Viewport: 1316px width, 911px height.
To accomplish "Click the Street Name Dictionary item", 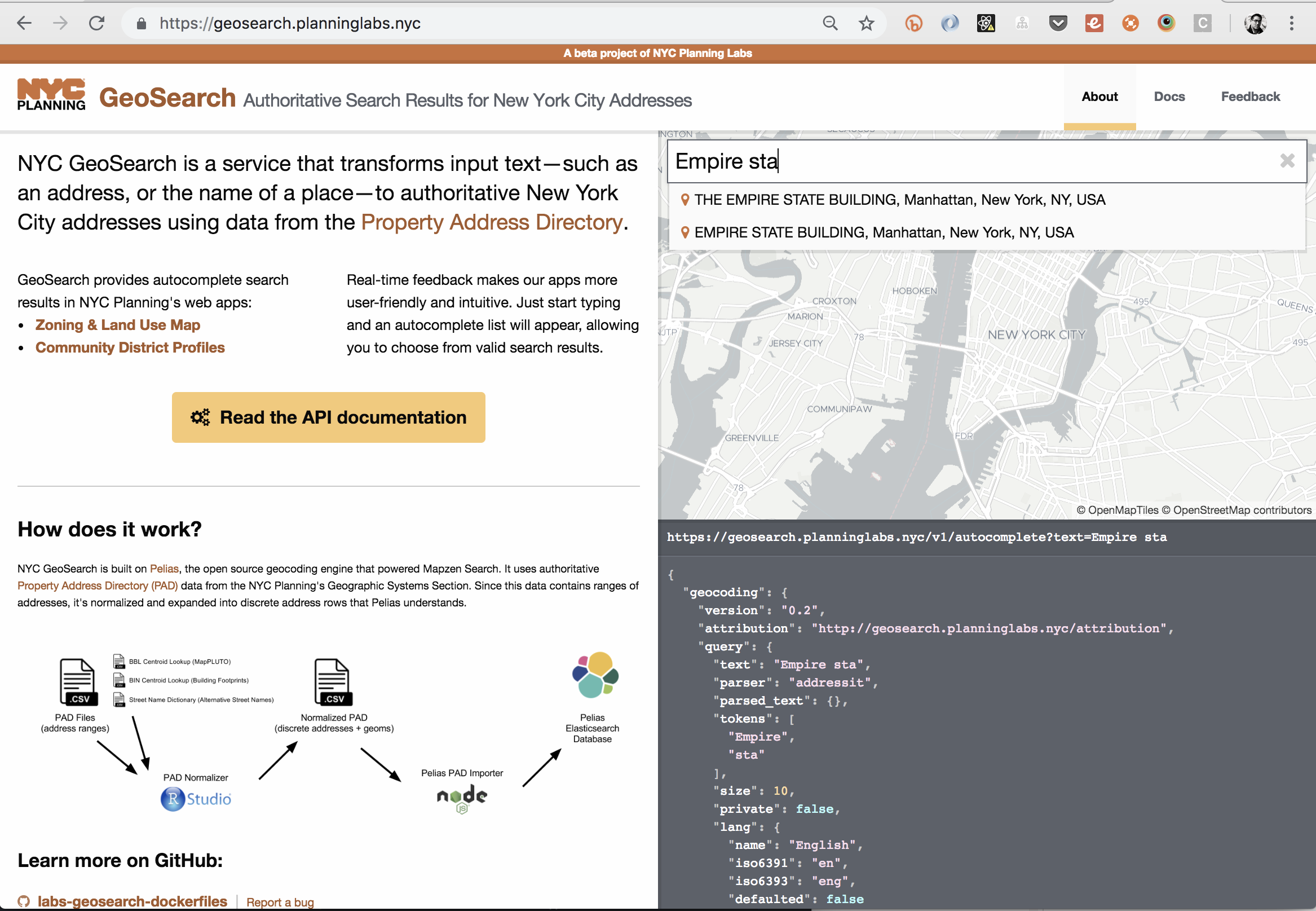I will tap(193, 700).
